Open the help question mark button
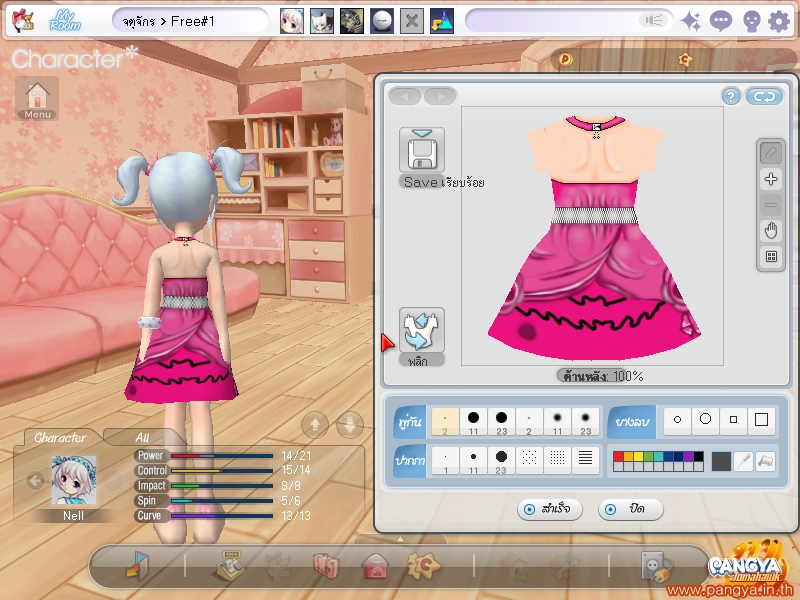 [731, 96]
